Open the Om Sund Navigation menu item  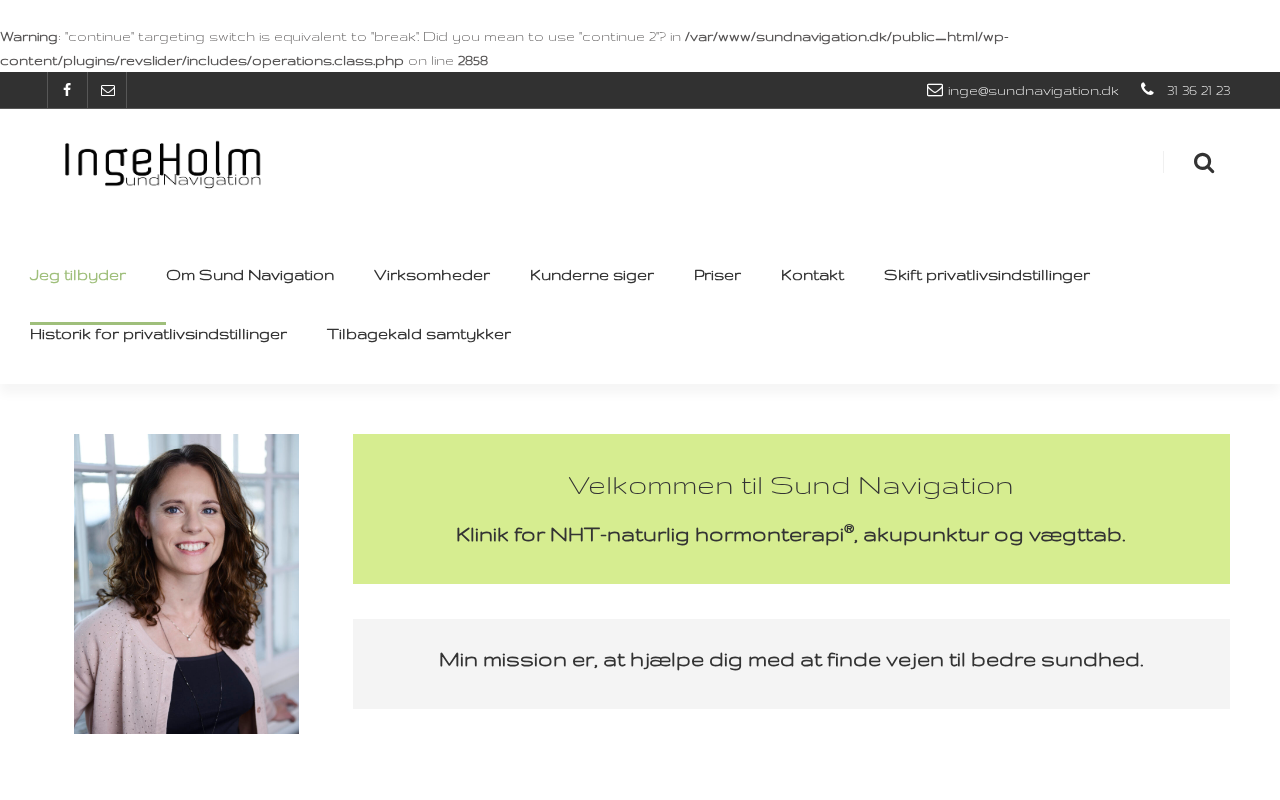250,275
